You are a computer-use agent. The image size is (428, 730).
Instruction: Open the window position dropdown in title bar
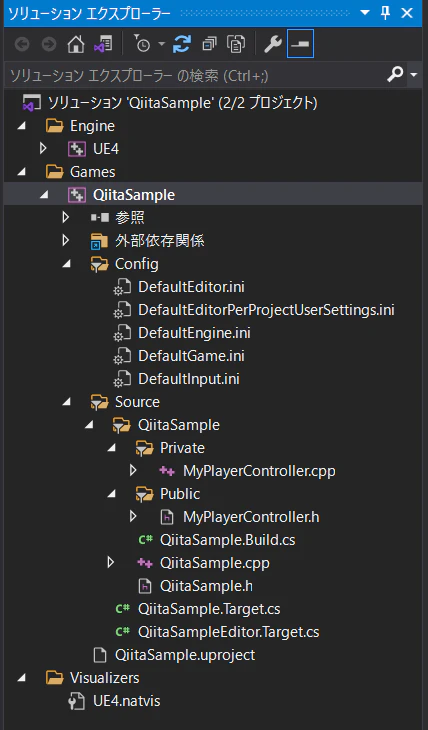pyautogui.click(x=365, y=13)
